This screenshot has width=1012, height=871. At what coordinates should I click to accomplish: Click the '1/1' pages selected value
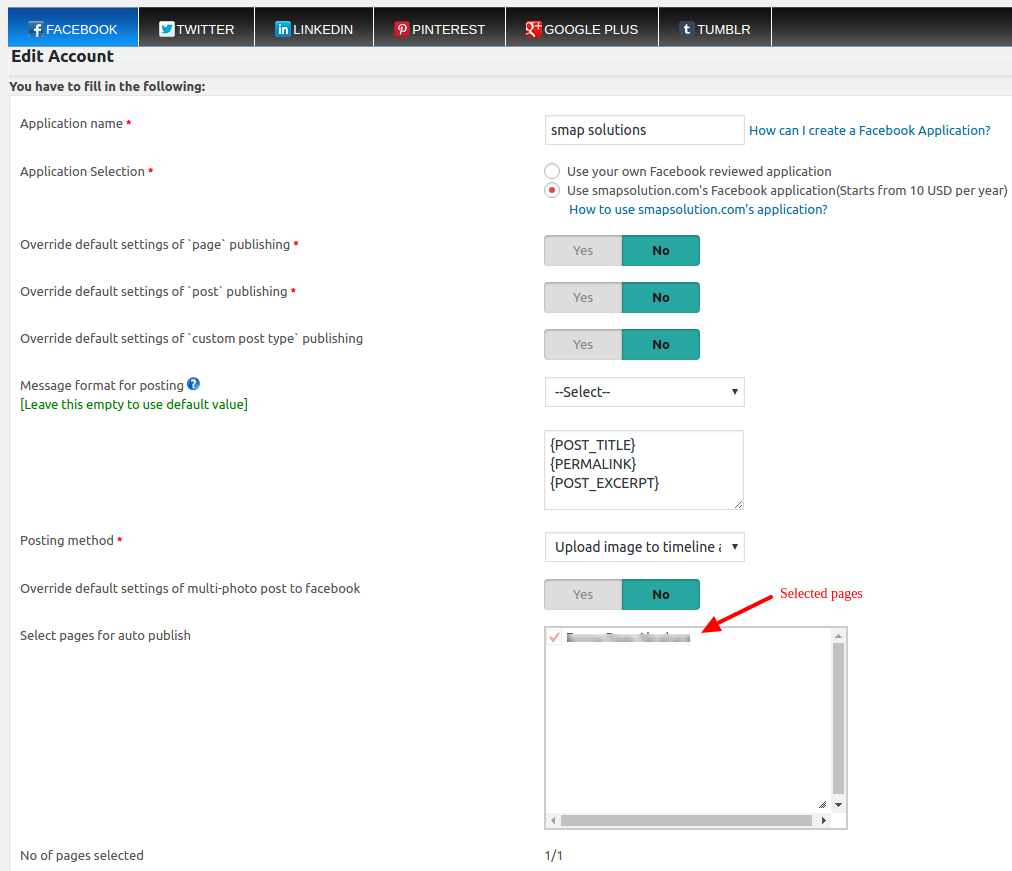(x=554, y=856)
